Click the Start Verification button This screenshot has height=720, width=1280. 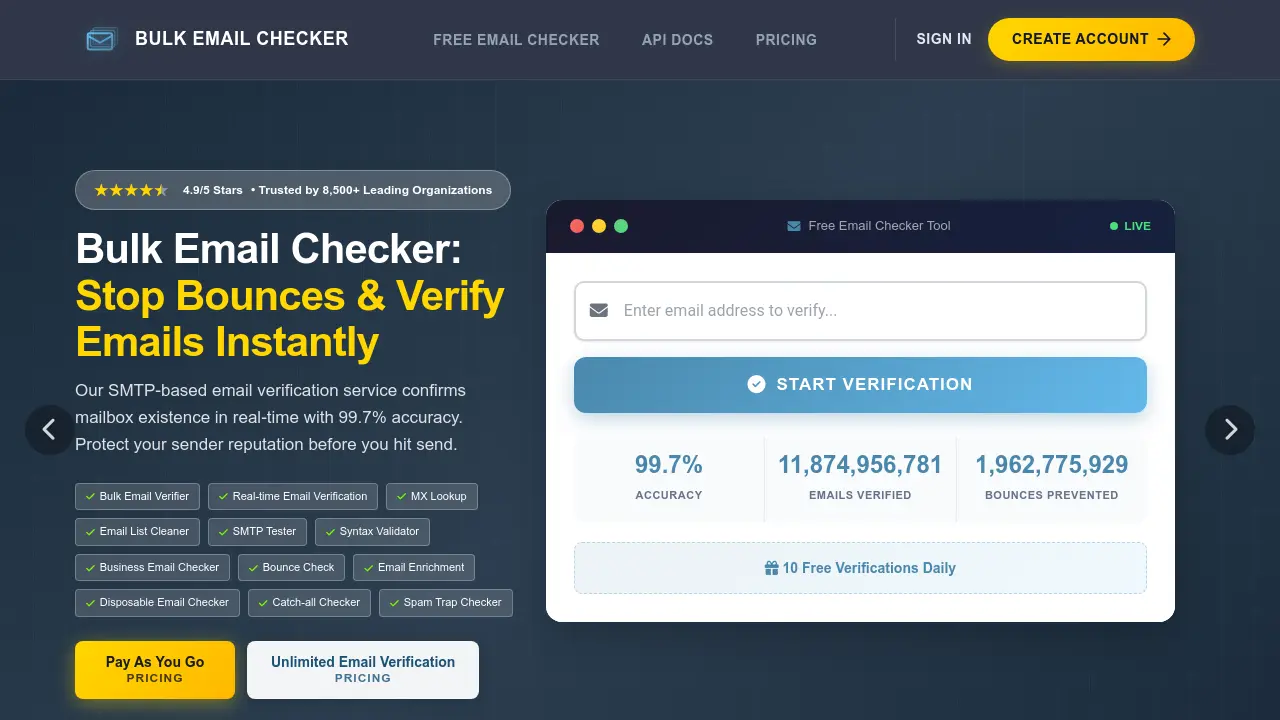tap(860, 384)
